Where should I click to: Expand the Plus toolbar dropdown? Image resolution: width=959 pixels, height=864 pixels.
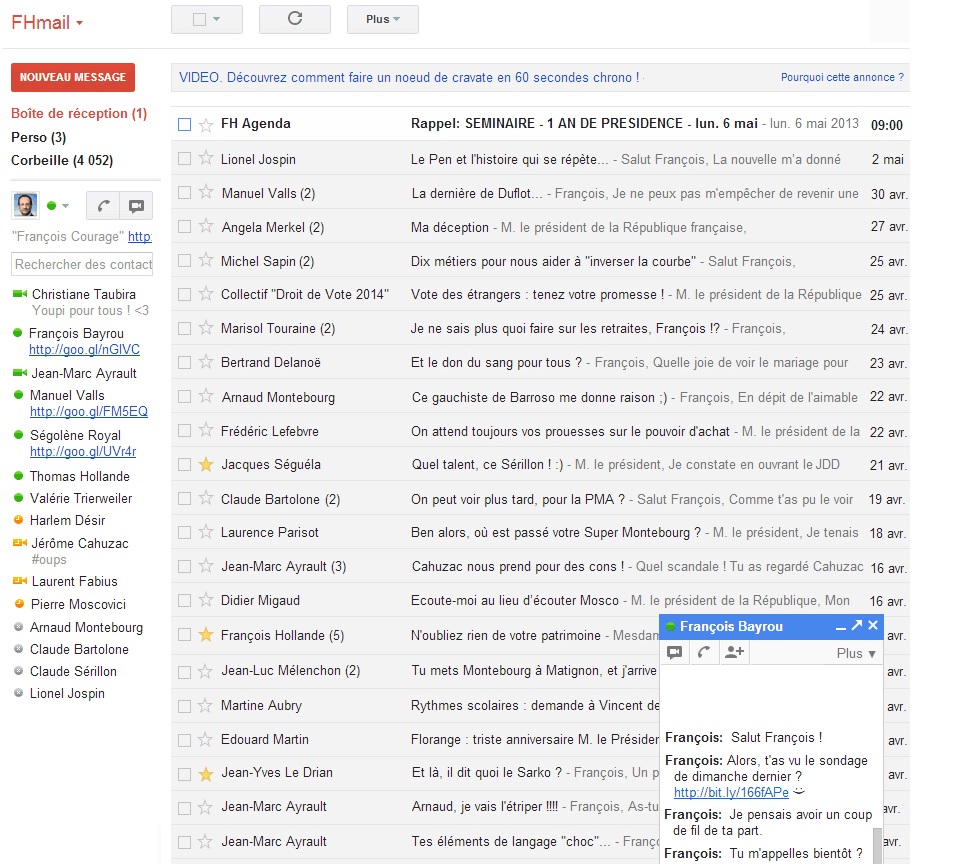click(382, 19)
